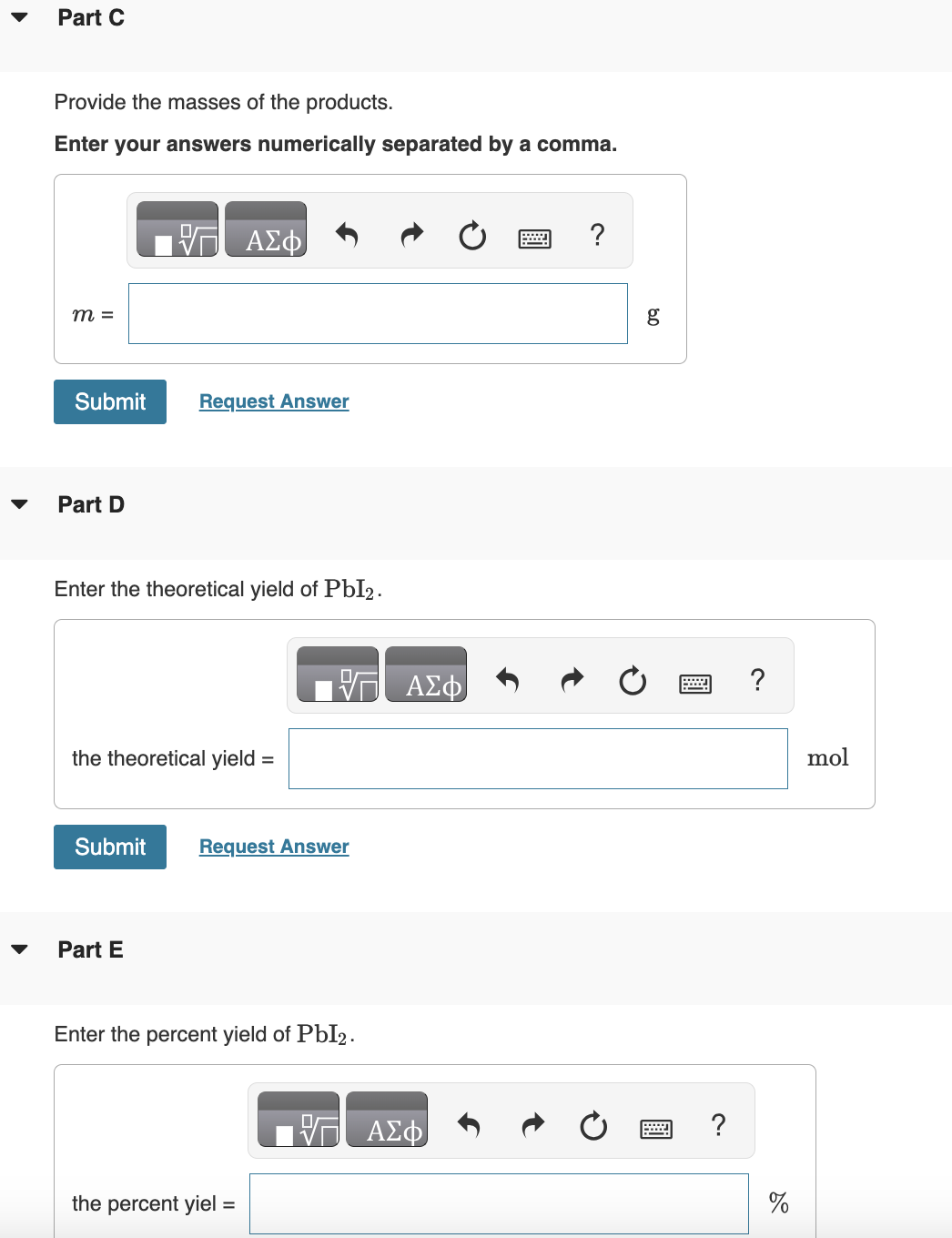Open Request Answer for Part D
The width and height of the screenshot is (952, 1238).
[273, 847]
